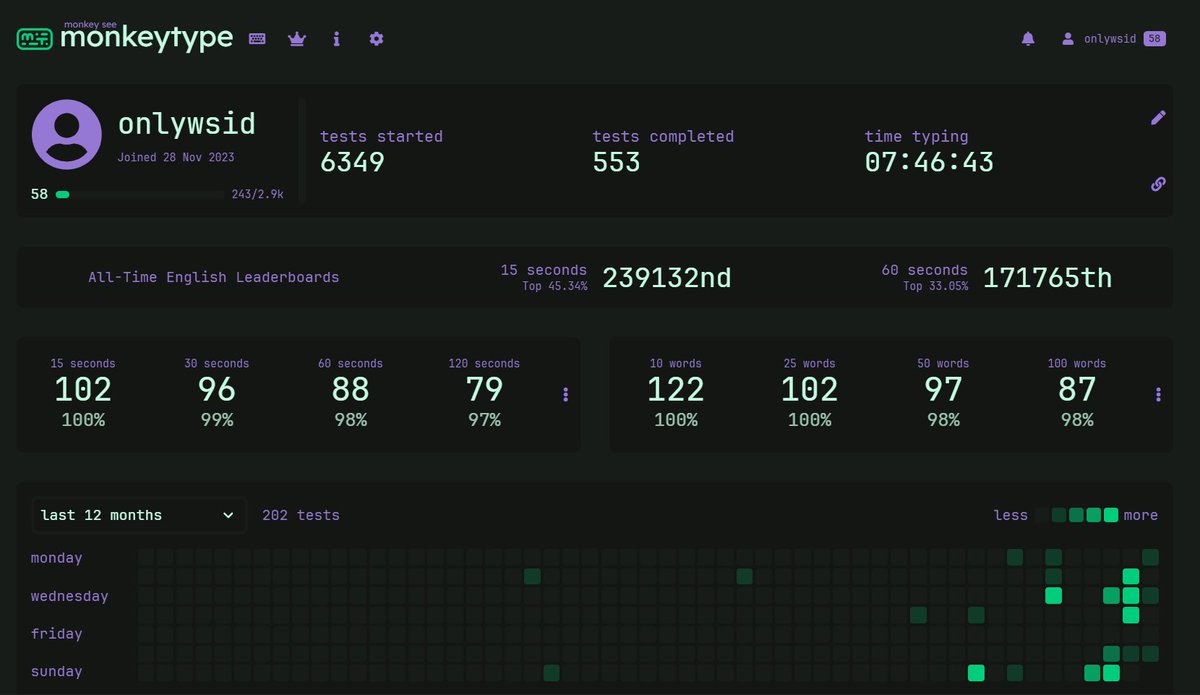Click the 239132nd rank
Screen dimensions: 1200x695
point(666,277)
